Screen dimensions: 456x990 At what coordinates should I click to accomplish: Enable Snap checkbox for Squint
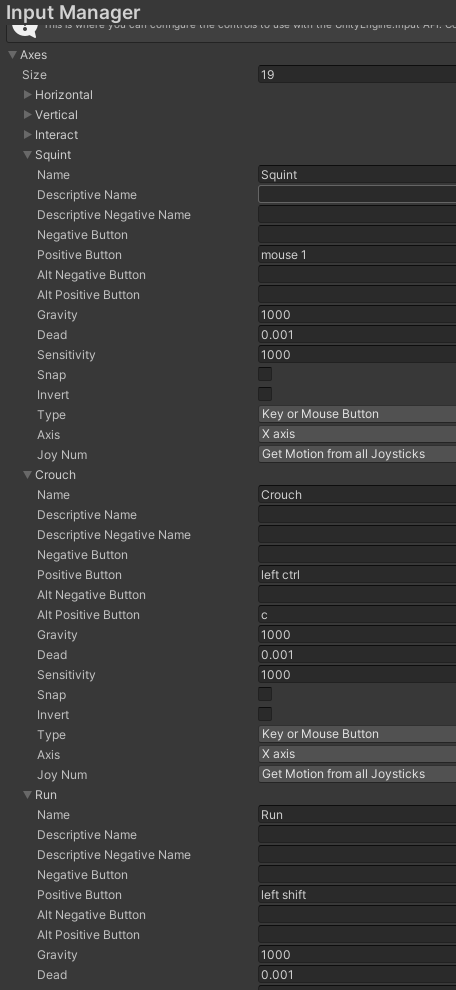pyautogui.click(x=265, y=374)
